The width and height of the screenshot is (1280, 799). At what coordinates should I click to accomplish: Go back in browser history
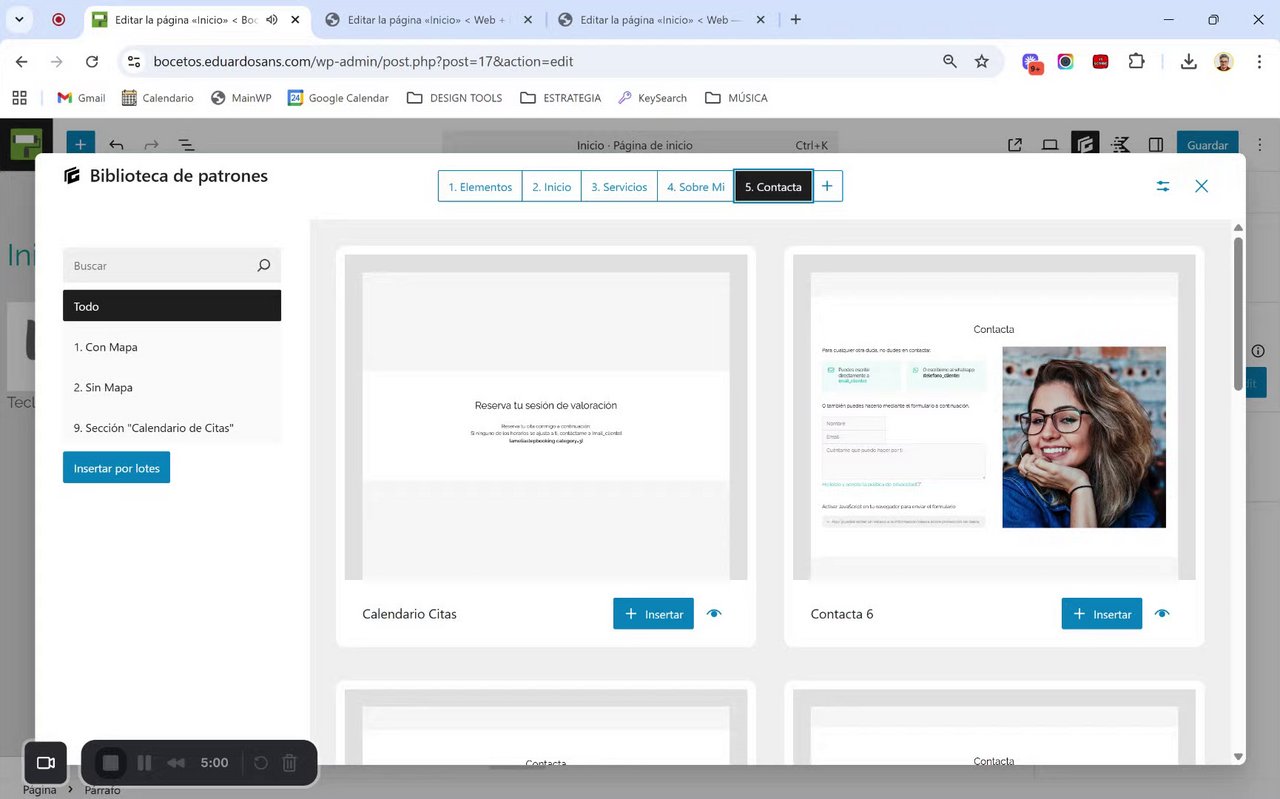[22, 62]
